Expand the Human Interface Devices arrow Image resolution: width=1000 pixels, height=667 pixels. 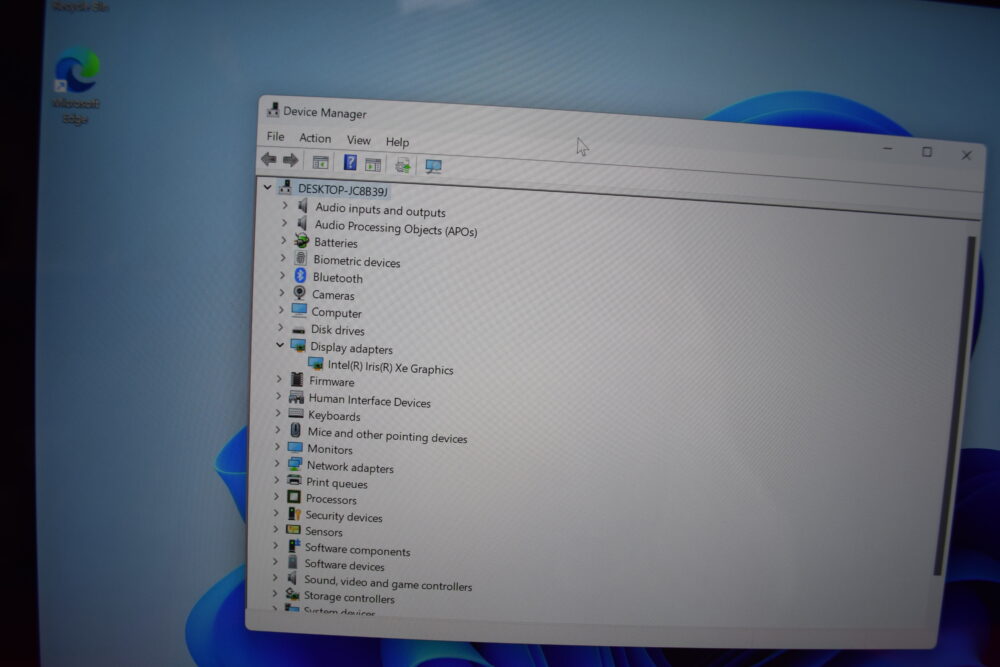pyautogui.click(x=278, y=396)
